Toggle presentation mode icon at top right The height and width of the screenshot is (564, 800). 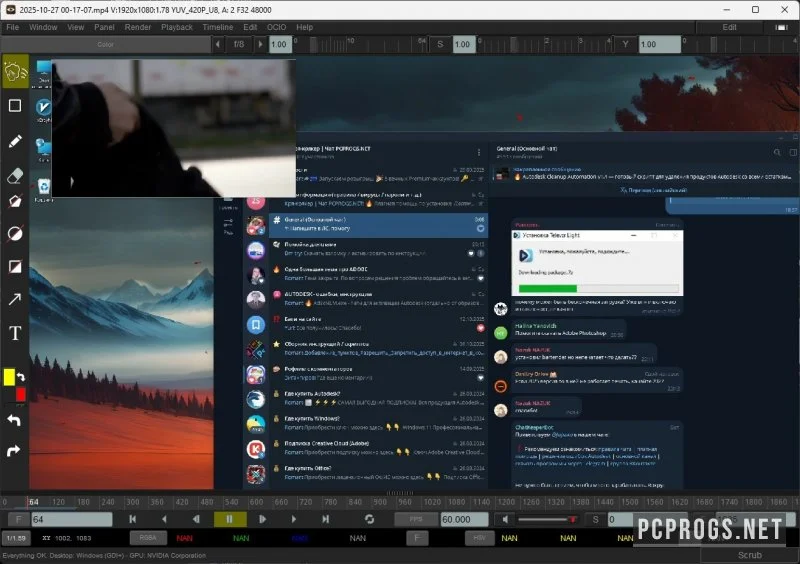781,27
